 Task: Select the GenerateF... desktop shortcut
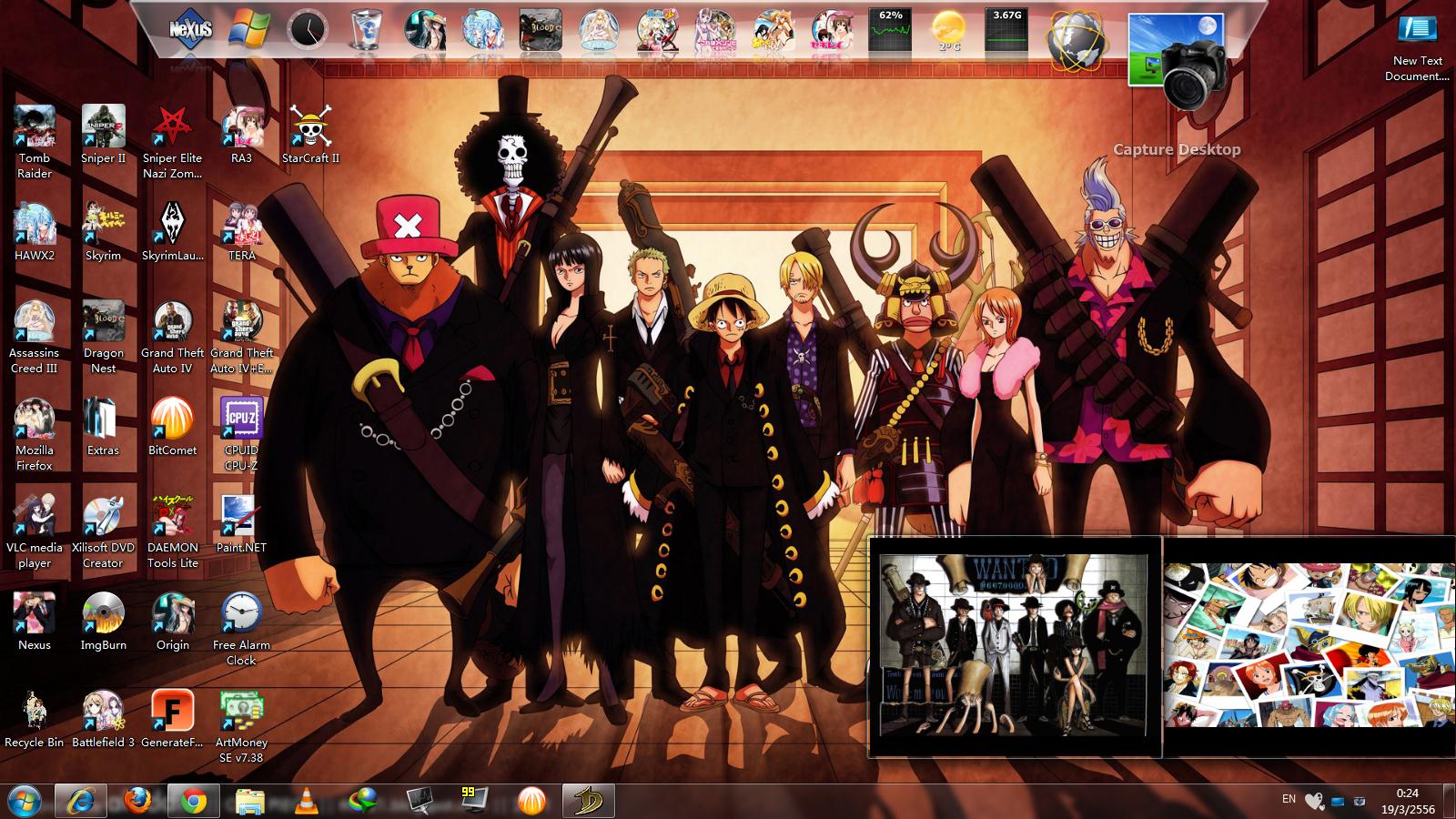pyautogui.click(x=172, y=718)
